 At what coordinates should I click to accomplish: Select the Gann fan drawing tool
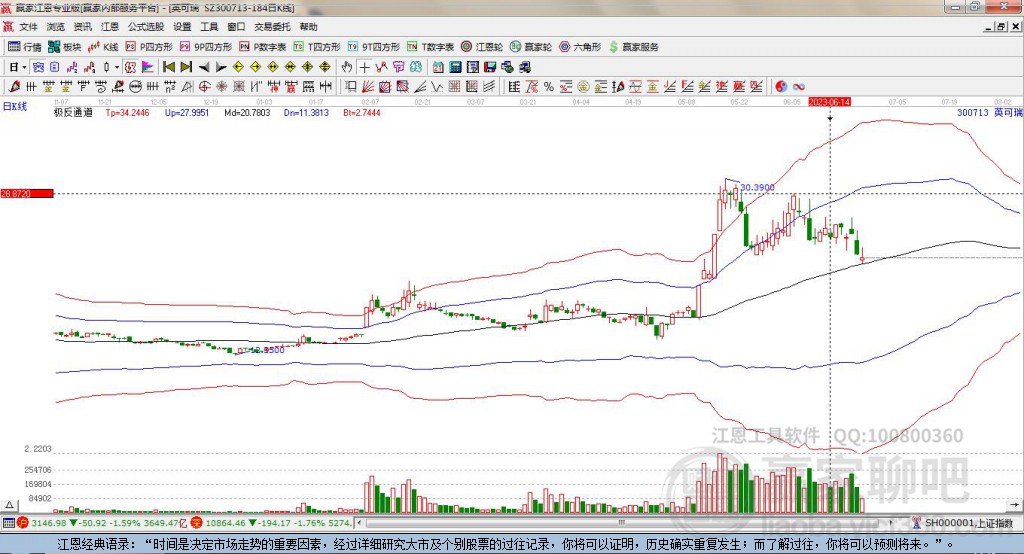coord(367,86)
